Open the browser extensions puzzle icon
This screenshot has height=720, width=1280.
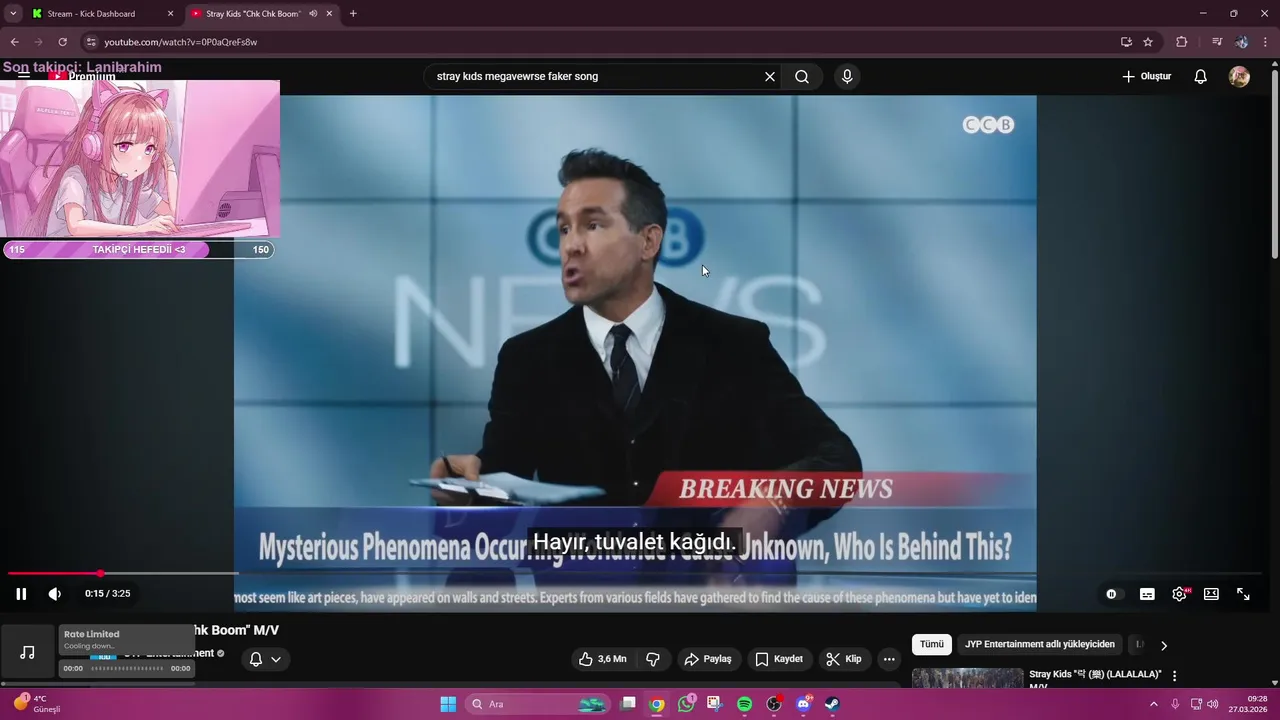pyautogui.click(x=1181, y=42)
